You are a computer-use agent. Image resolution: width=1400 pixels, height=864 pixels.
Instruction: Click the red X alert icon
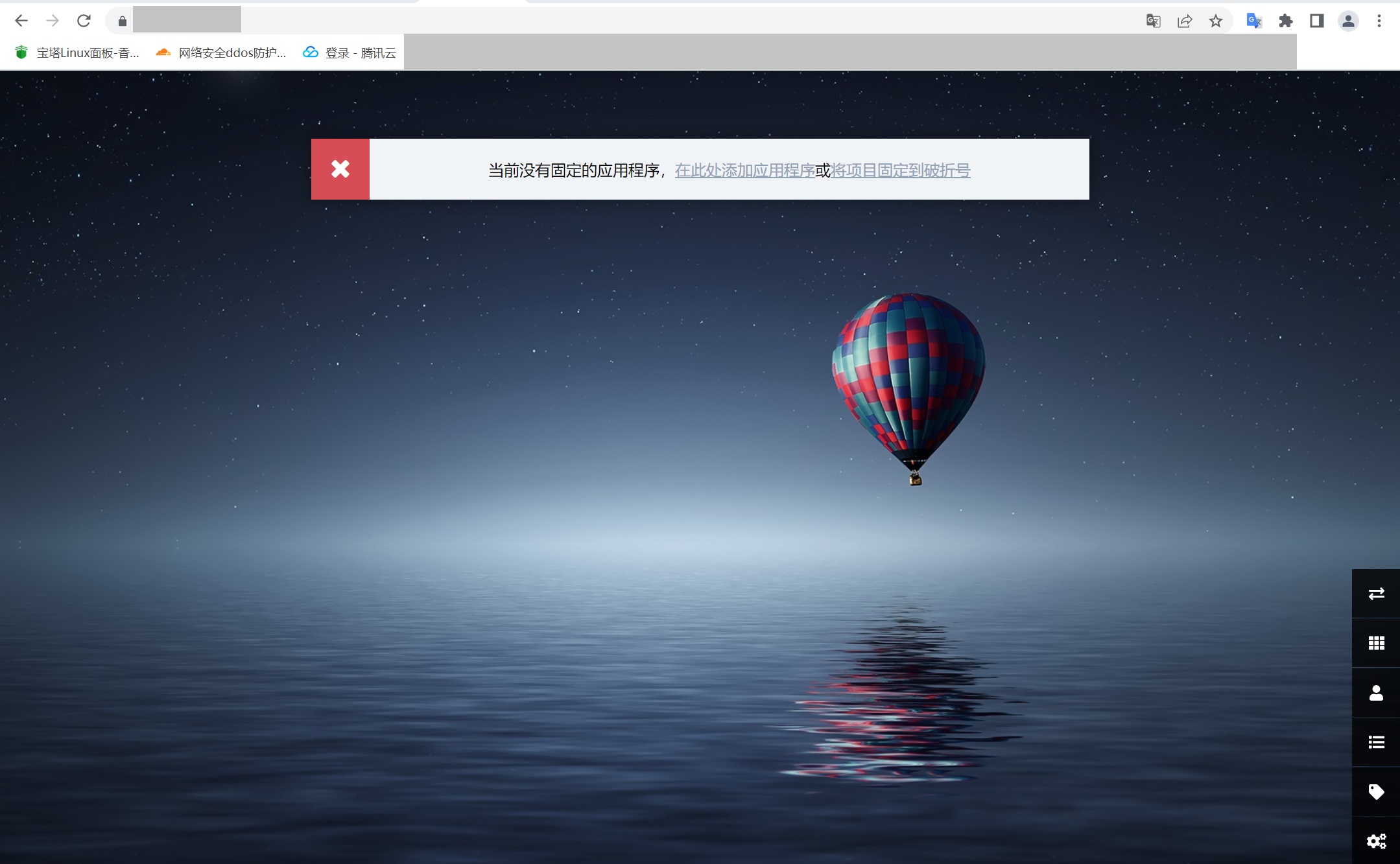click(340, 169)
